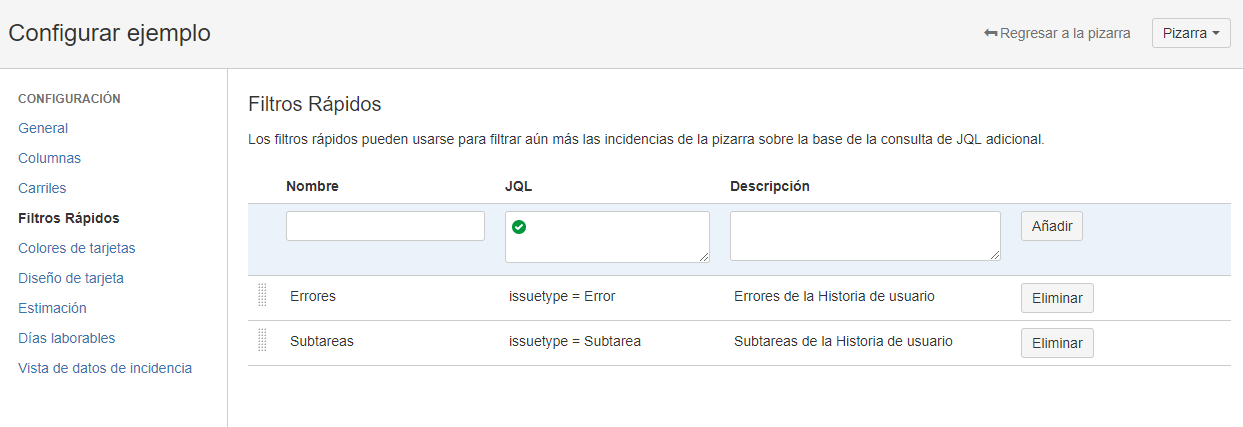Click into the JQL text area
The height and width of the screenshot is (427, 1243).
[x=607, y=237]
